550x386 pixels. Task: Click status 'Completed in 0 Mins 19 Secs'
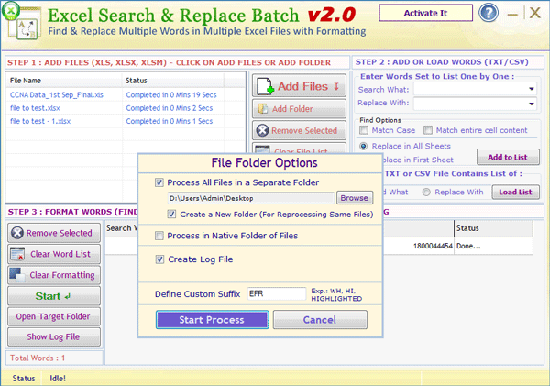tap(171, 95)
